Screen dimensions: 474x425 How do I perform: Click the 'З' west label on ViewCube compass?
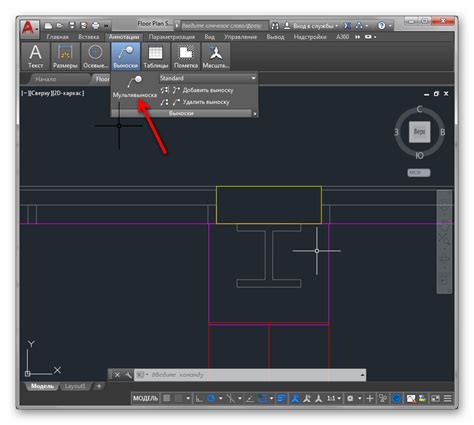(396, 132)
